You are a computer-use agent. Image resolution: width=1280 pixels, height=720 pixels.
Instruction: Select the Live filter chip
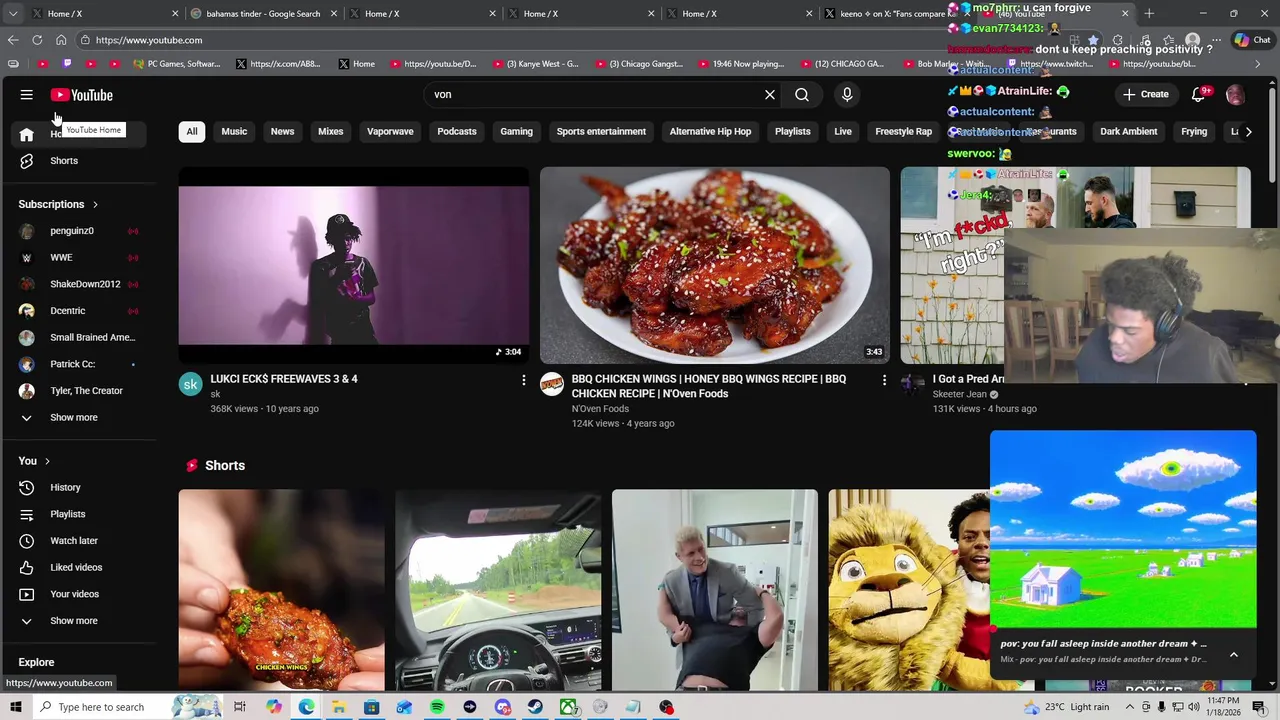843,131
